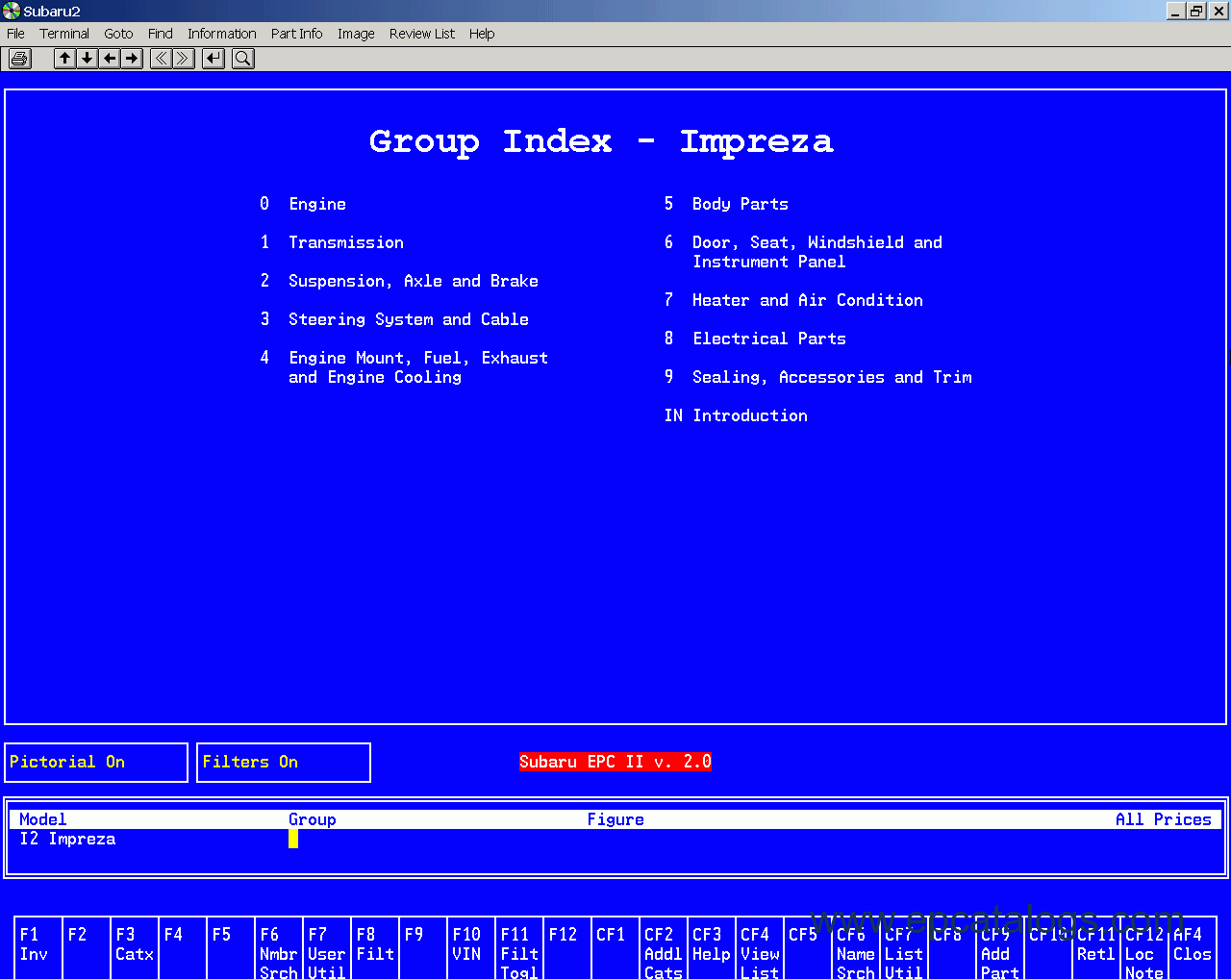1231x980 pixels.
Task: Open the Image menu
Action: (356, 34)
